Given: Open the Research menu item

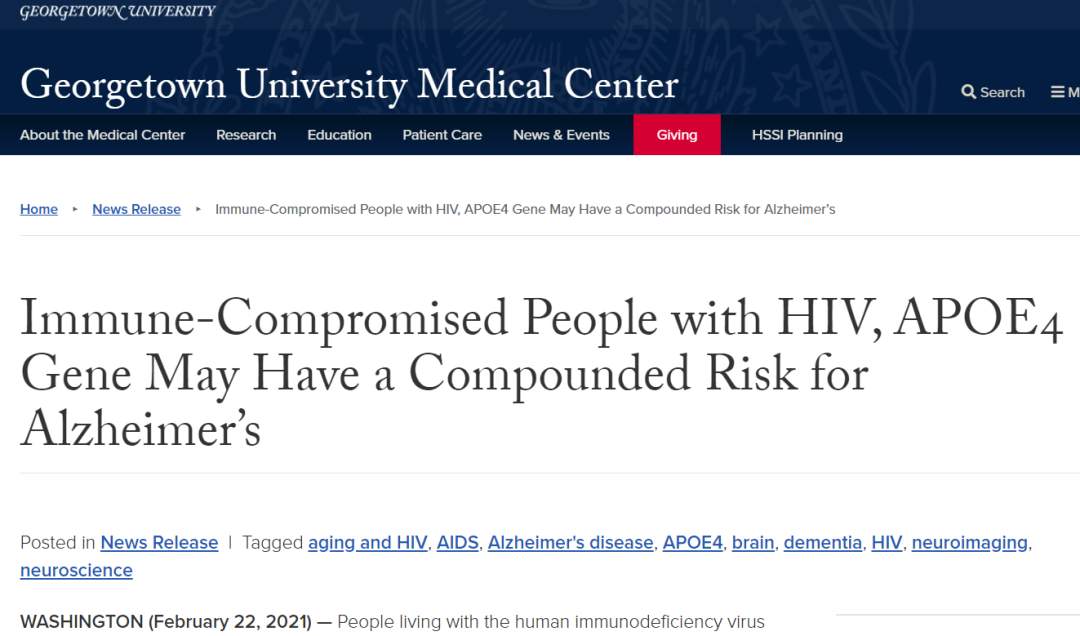Looking at the screenshot, I should coord(246,135).
